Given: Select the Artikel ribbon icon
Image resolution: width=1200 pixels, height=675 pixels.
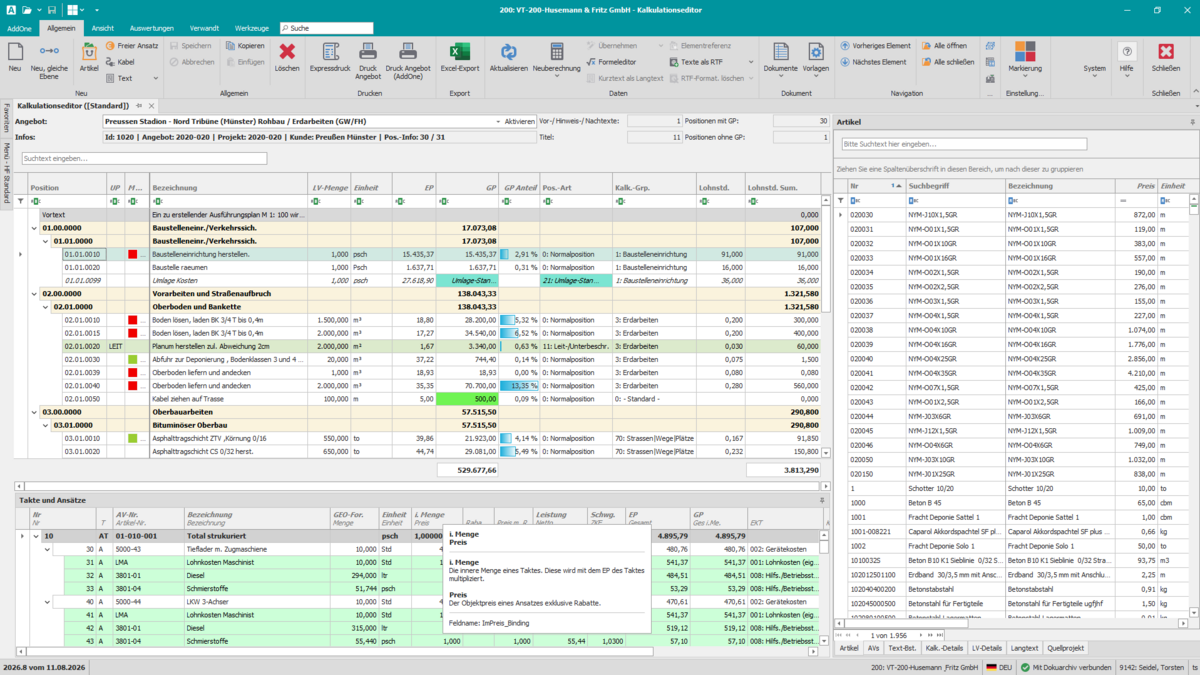Looking at the screenshot, I should coord(89,52).
